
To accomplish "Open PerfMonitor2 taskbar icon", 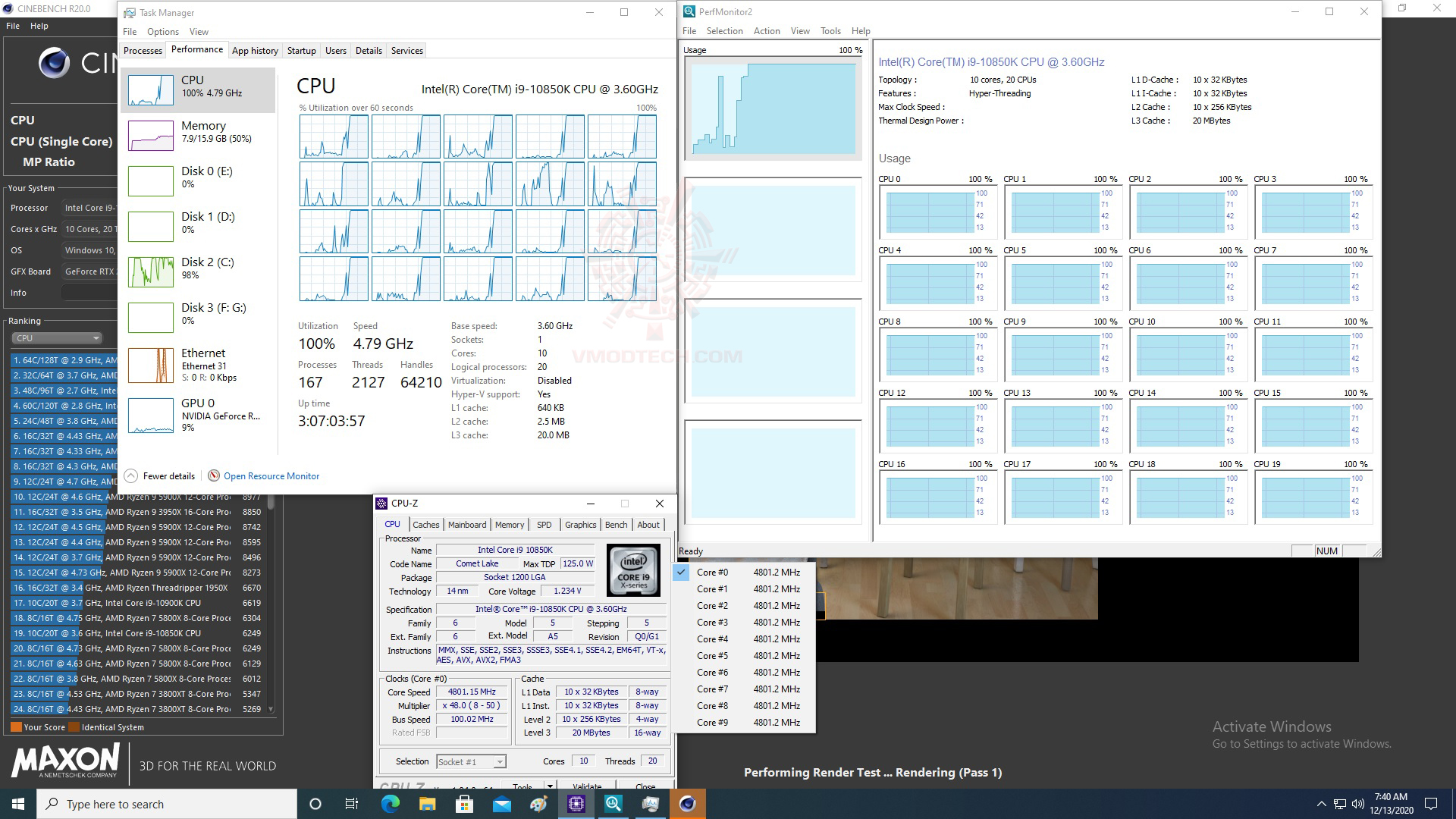I will coord(613,804).
